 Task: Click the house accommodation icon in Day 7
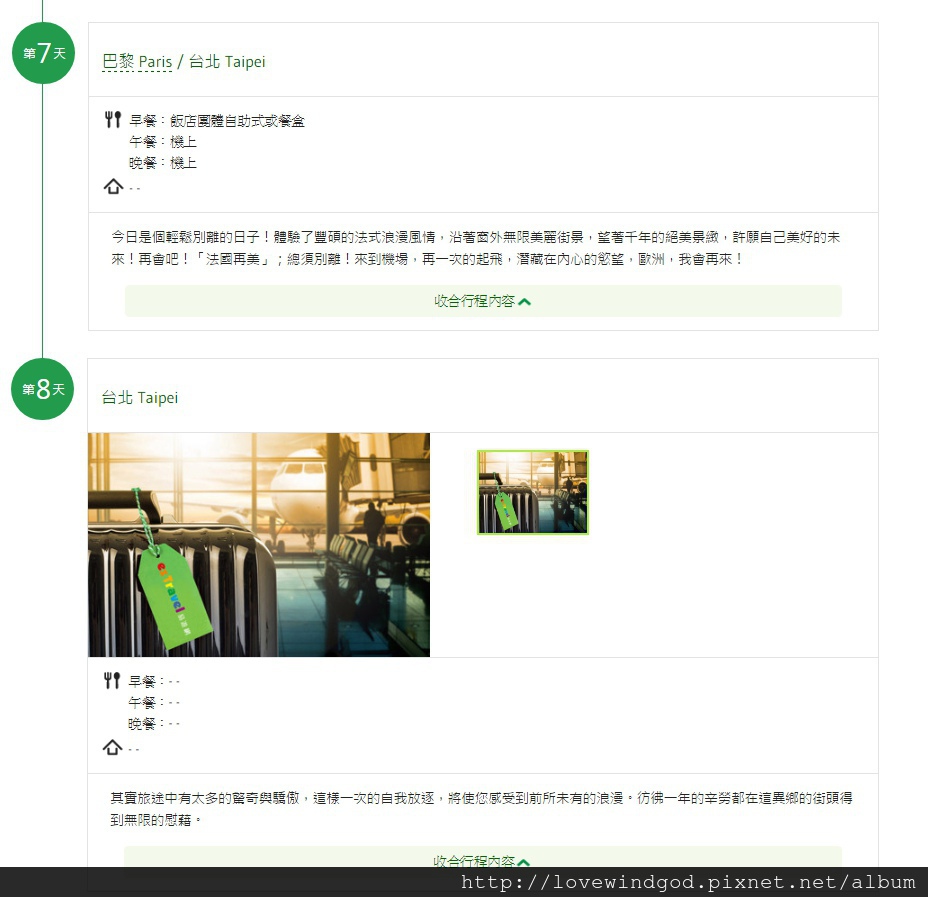click(113, 186)
